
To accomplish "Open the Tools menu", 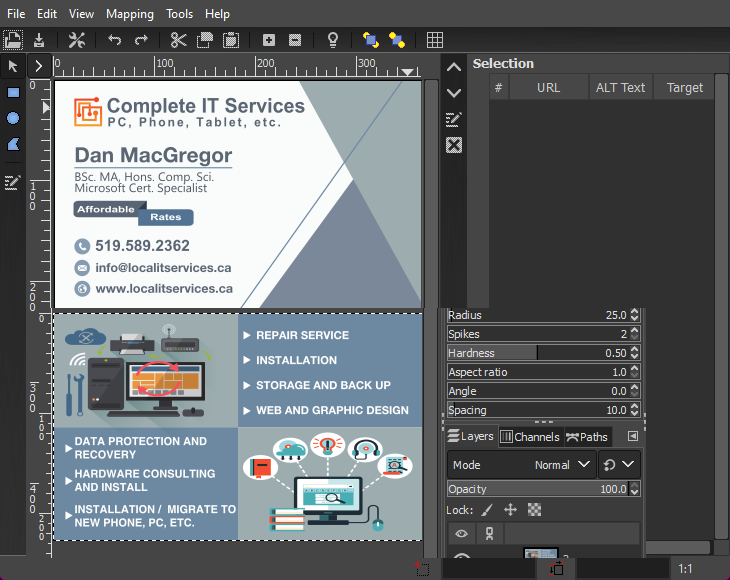I will [x=180, y=14].
